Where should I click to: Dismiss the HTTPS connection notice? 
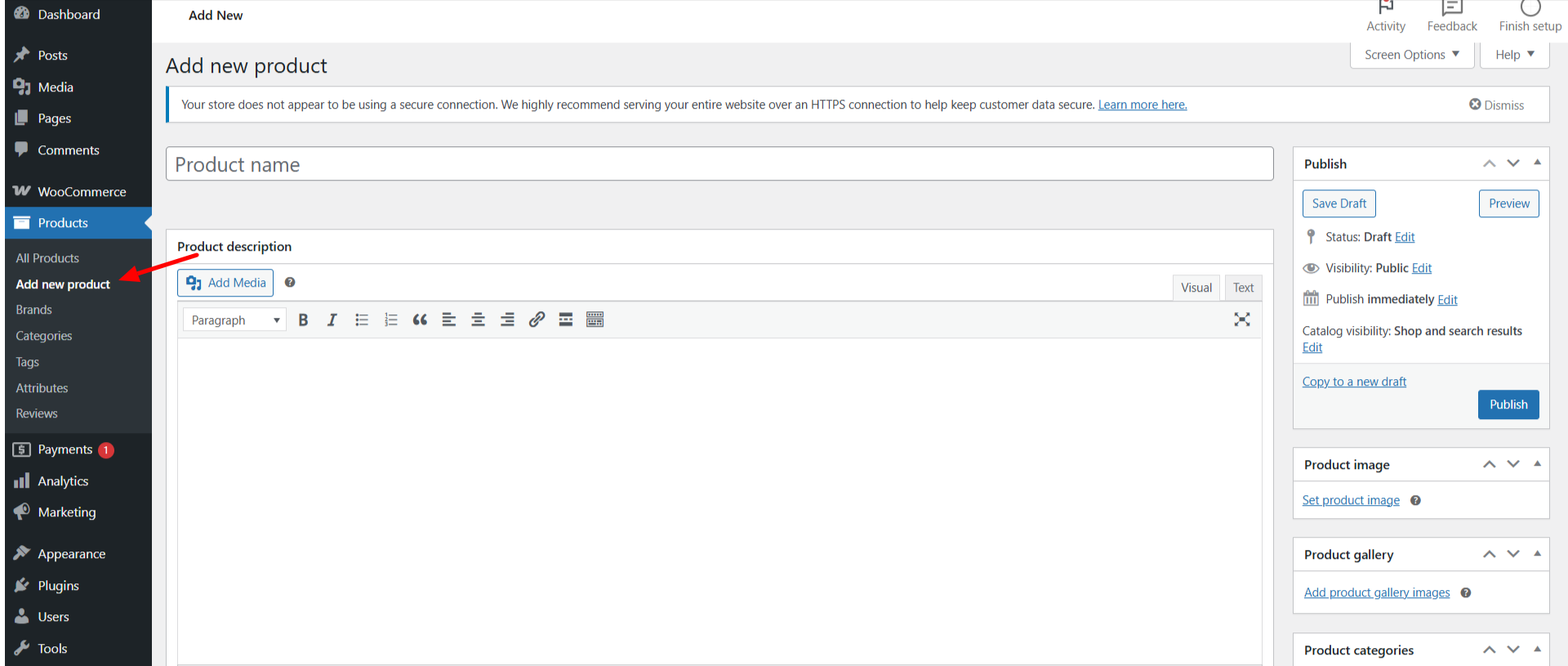click(1496, 105)
